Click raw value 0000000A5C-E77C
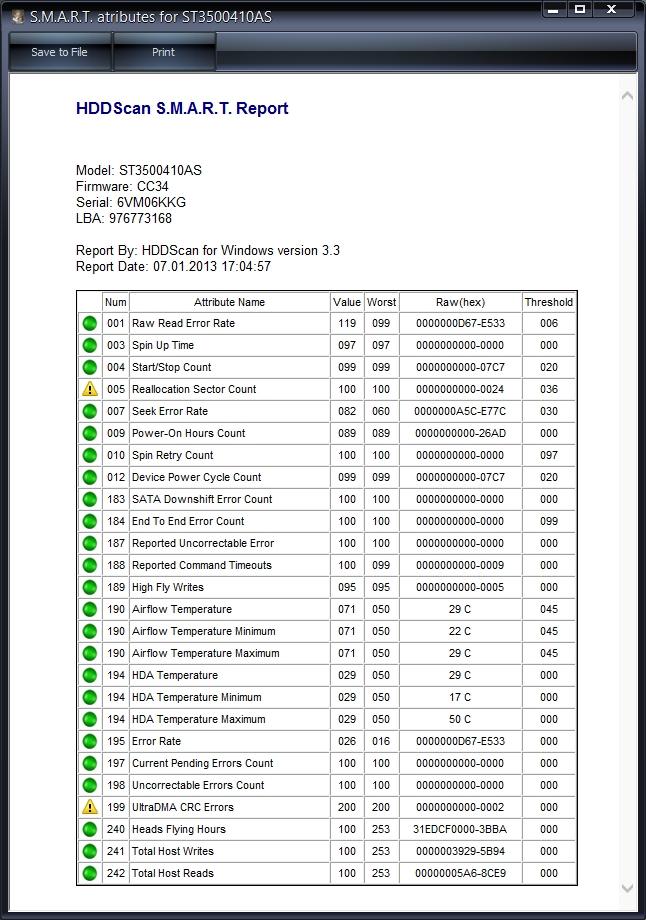 point(460,411)
